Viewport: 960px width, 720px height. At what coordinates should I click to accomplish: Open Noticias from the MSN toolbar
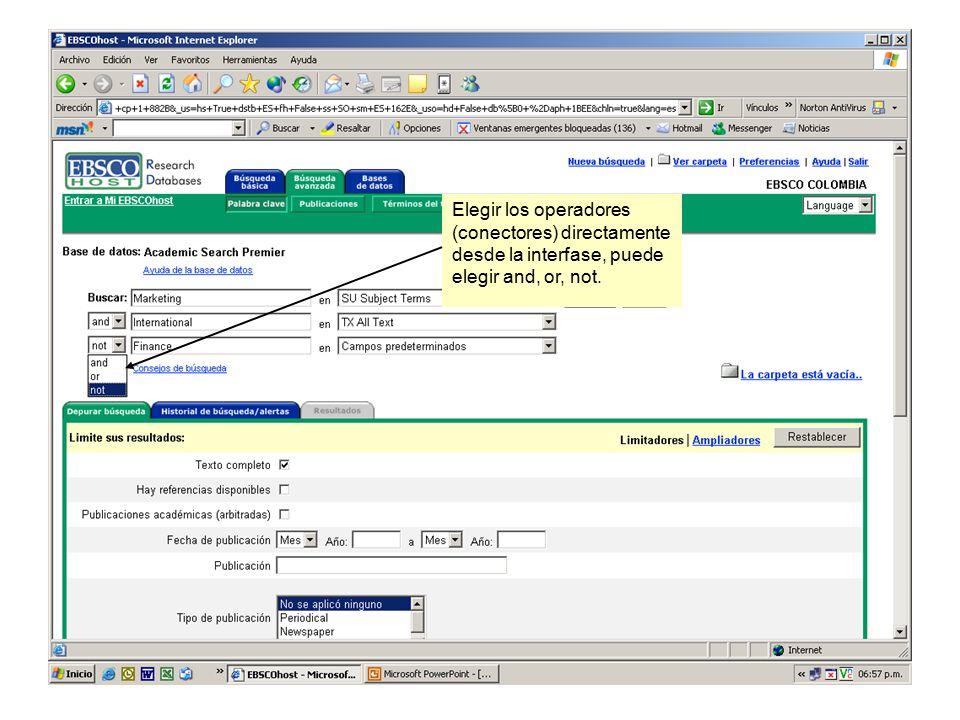807,129
